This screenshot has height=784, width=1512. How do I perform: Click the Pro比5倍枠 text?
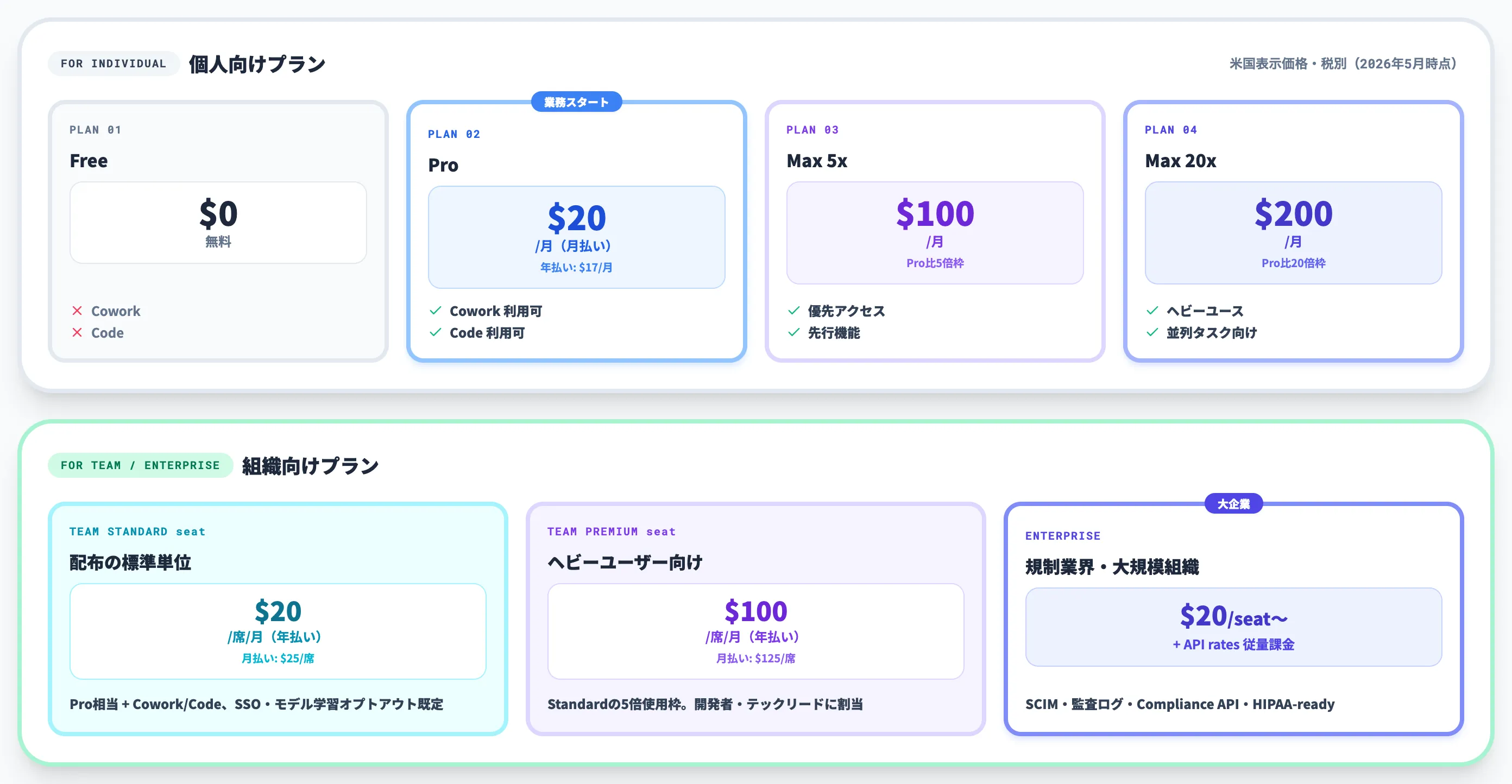click(x=935, y=263)
